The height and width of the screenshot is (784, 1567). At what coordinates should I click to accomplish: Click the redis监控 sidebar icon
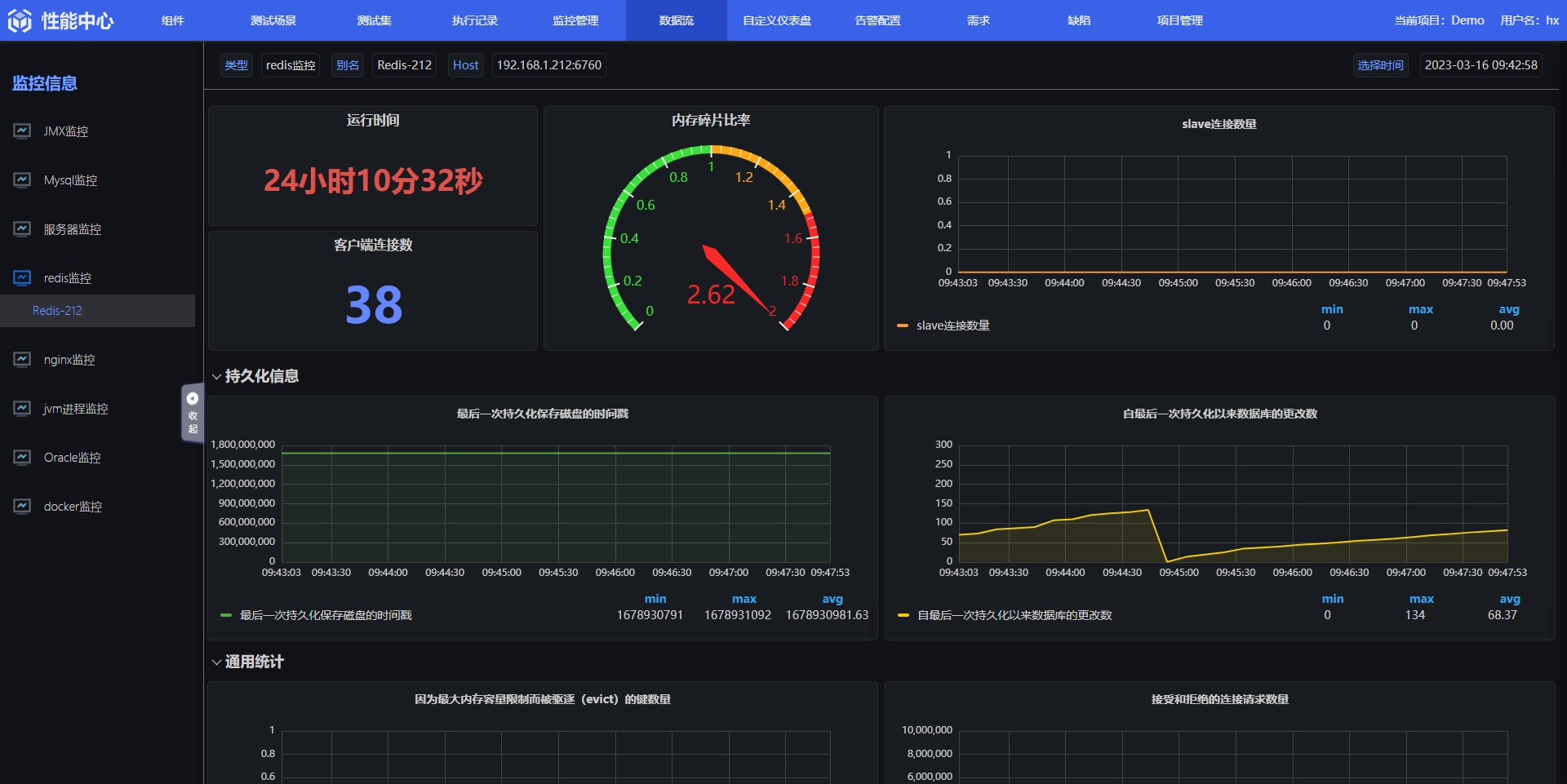click(22, 277)
